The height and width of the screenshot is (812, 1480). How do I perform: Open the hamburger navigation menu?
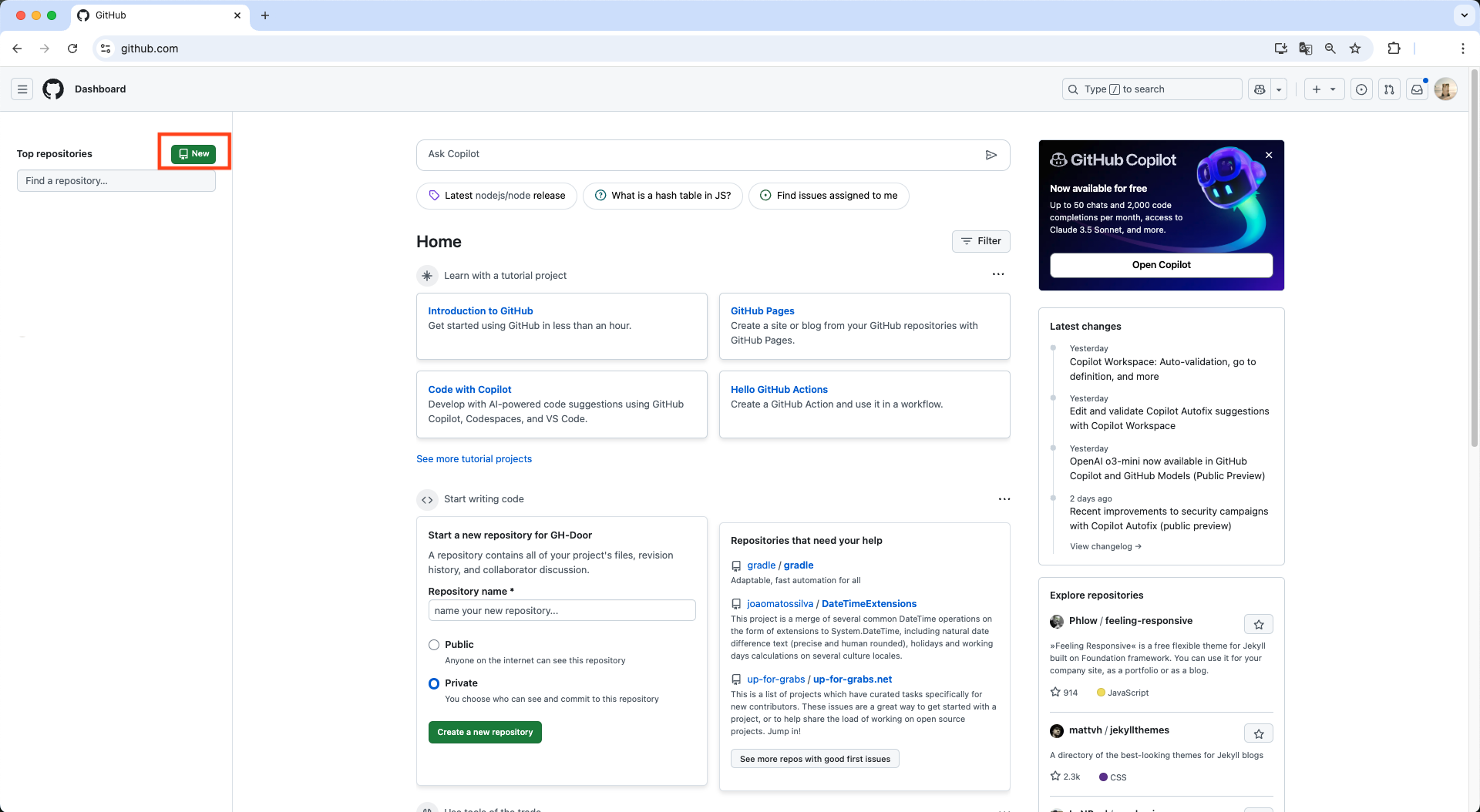click(x=22, y=89)
